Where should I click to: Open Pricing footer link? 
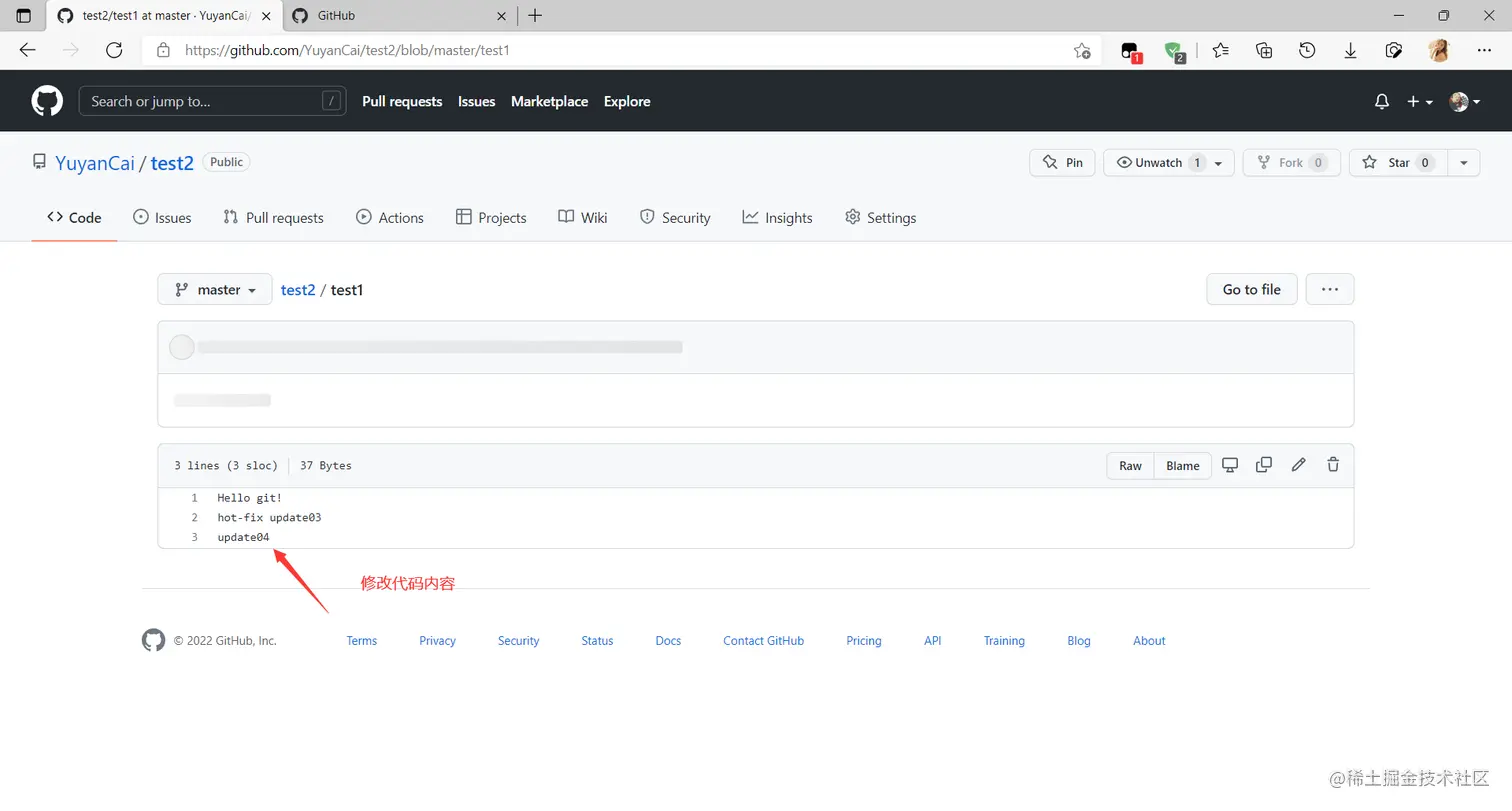point(864,641)
